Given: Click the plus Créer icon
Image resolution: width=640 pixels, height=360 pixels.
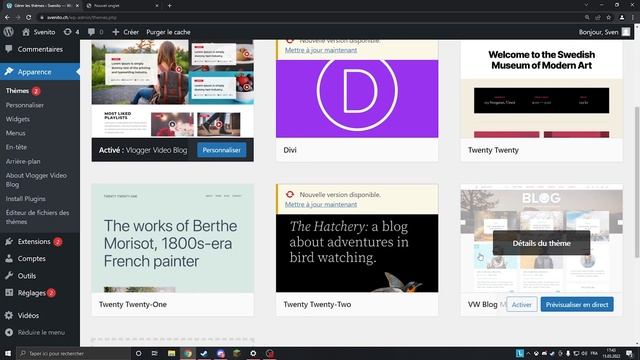Looking at the screenshot, I should tap(116, 32).
